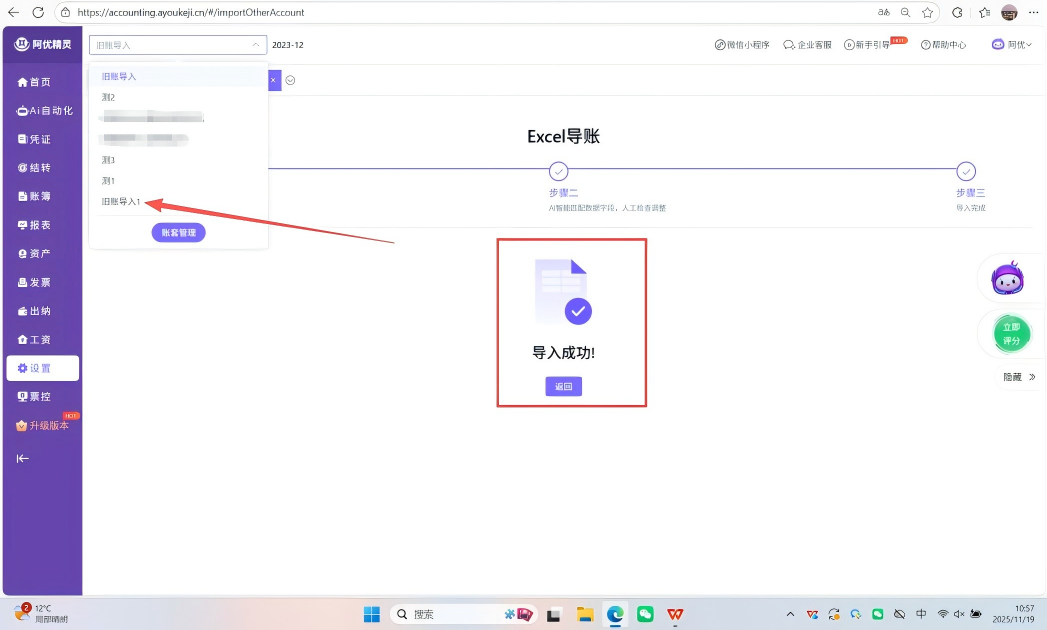Click the 立即评分 rating badge

(x=1011, y=333)
